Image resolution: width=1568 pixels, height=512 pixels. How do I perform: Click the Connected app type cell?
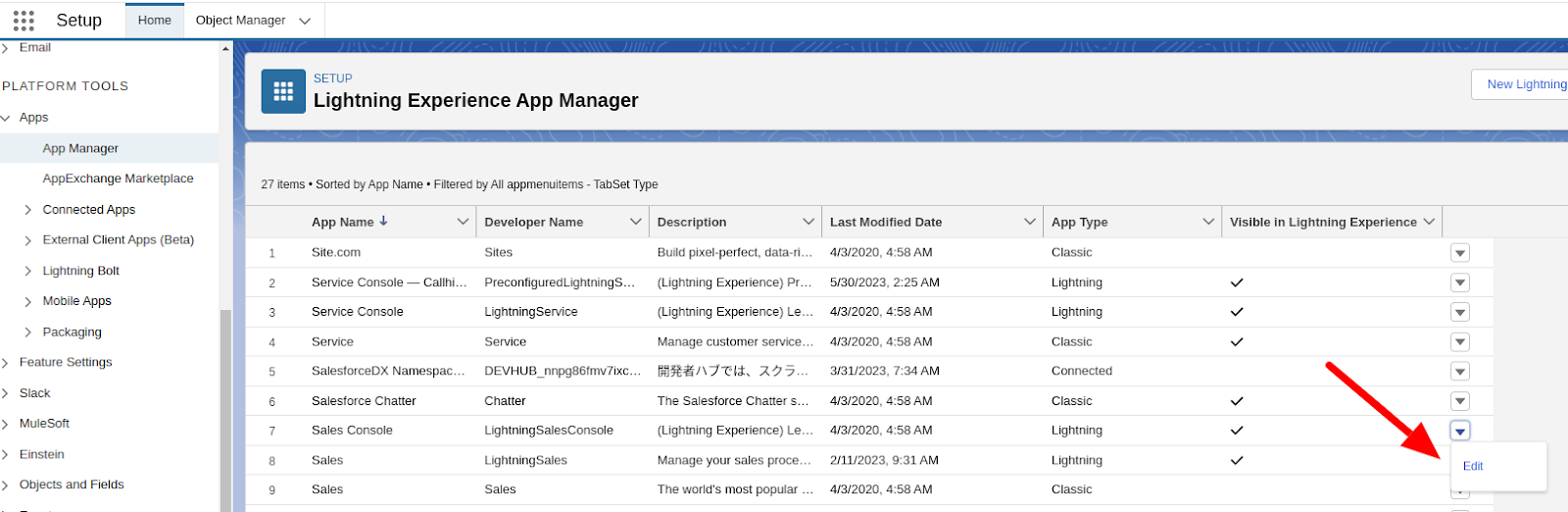tap(1082, 371)
